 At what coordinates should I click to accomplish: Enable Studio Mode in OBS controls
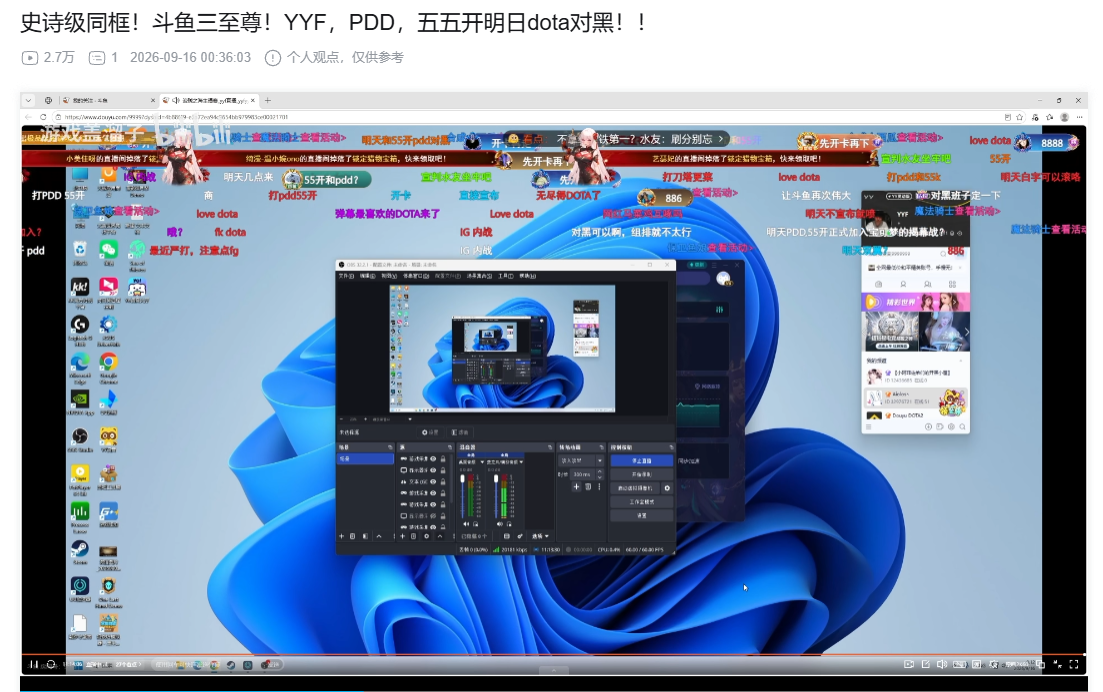(x=642, y=501)
